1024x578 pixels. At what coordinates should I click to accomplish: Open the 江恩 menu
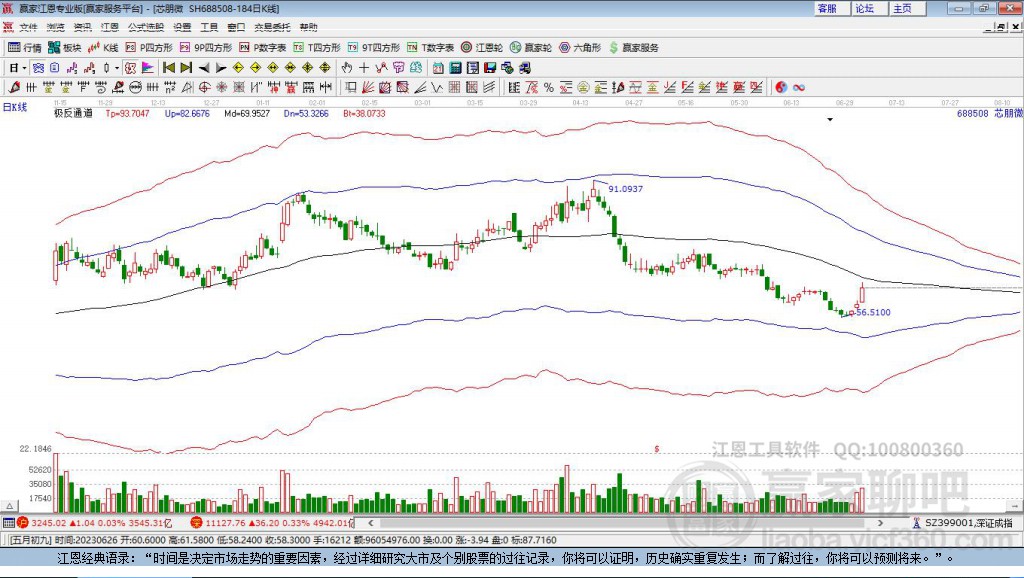point(110,27)
